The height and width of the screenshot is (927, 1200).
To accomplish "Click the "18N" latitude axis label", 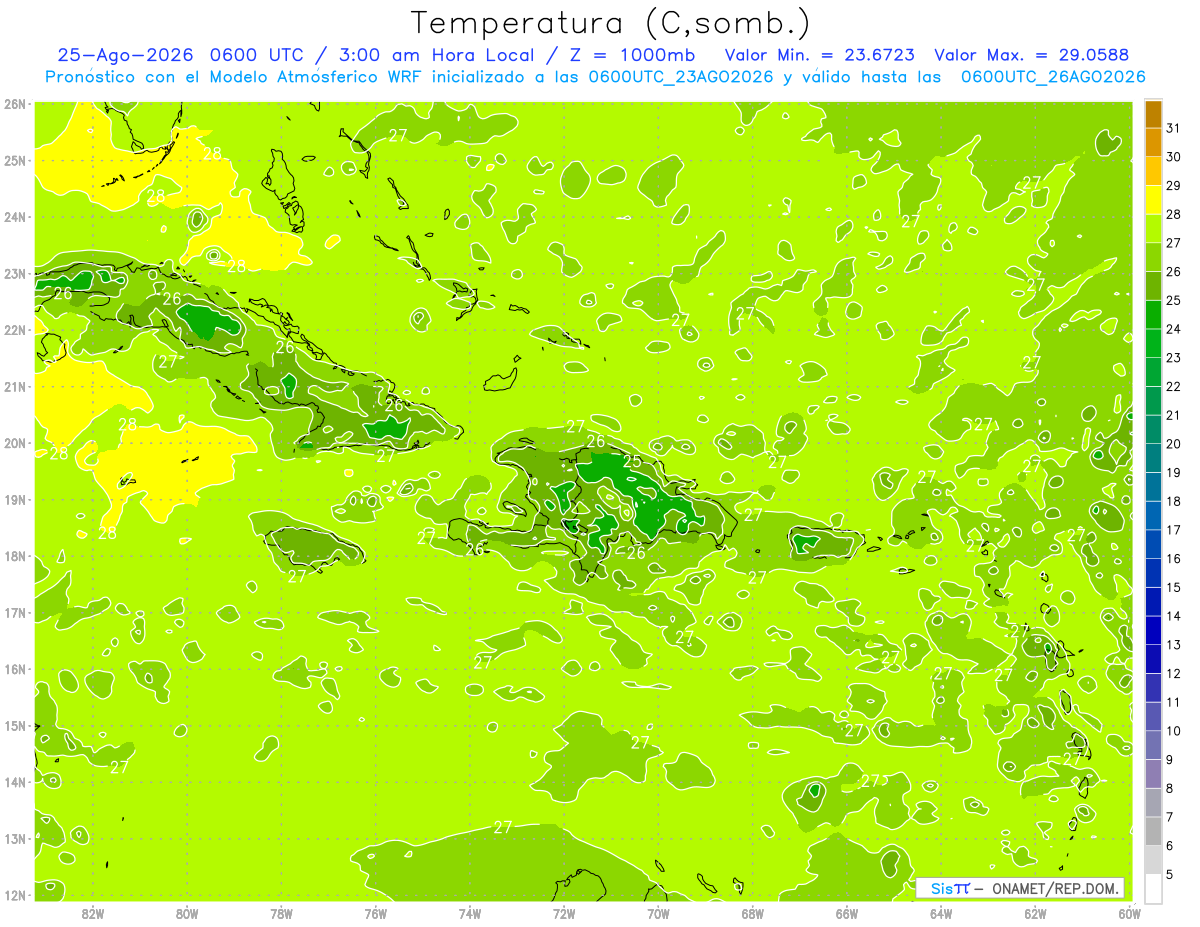I will tap(16, 556).
